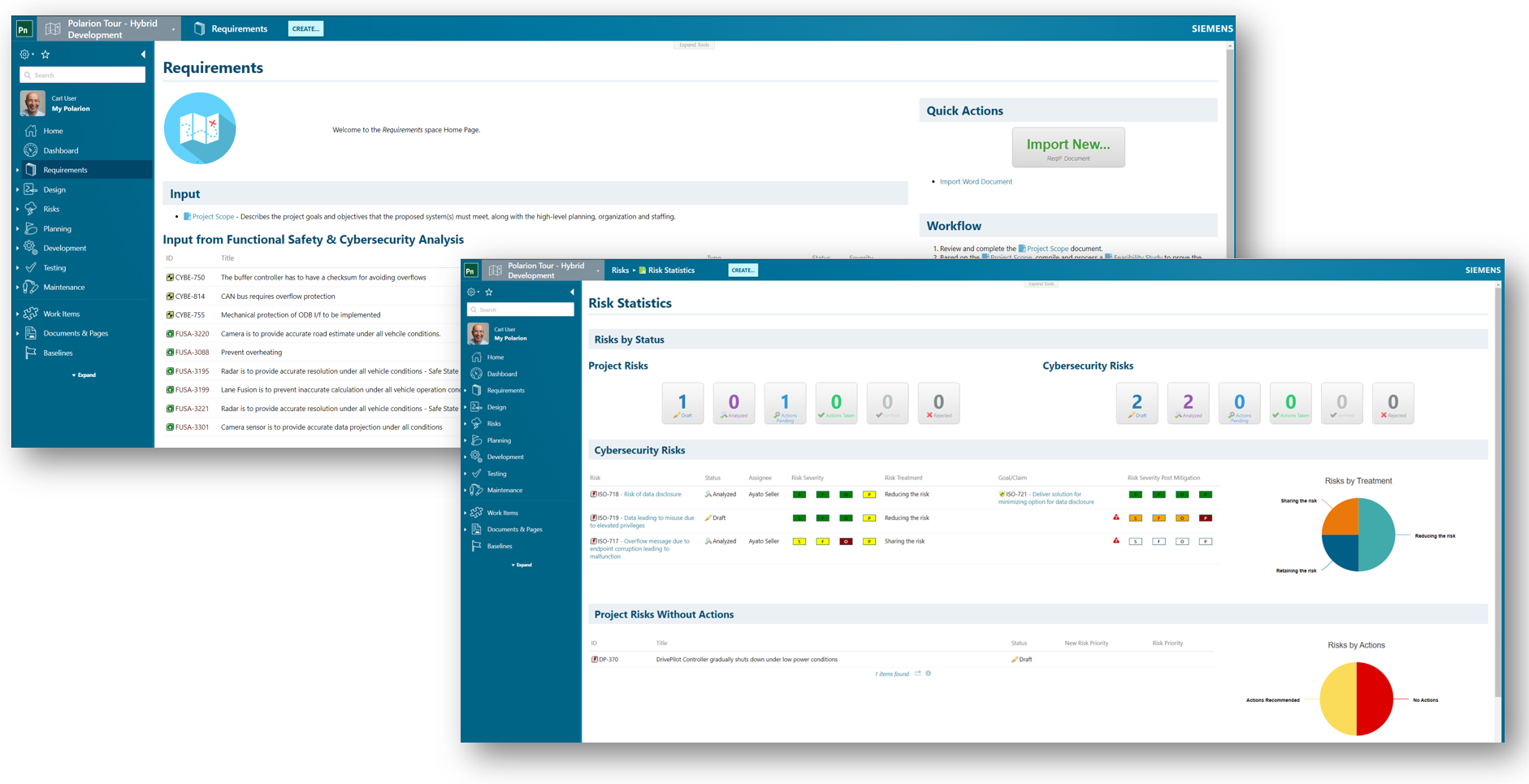The width and height of the screenshot is (1529, 784).
Task: Click Pn logo in Requirements window header
Action: [24, 29]
